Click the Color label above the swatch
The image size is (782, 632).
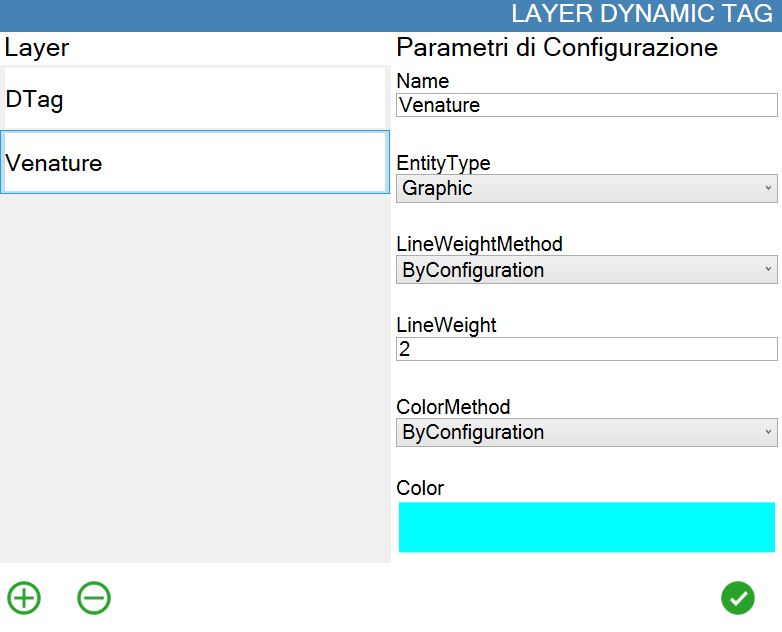tap(420, 488)
